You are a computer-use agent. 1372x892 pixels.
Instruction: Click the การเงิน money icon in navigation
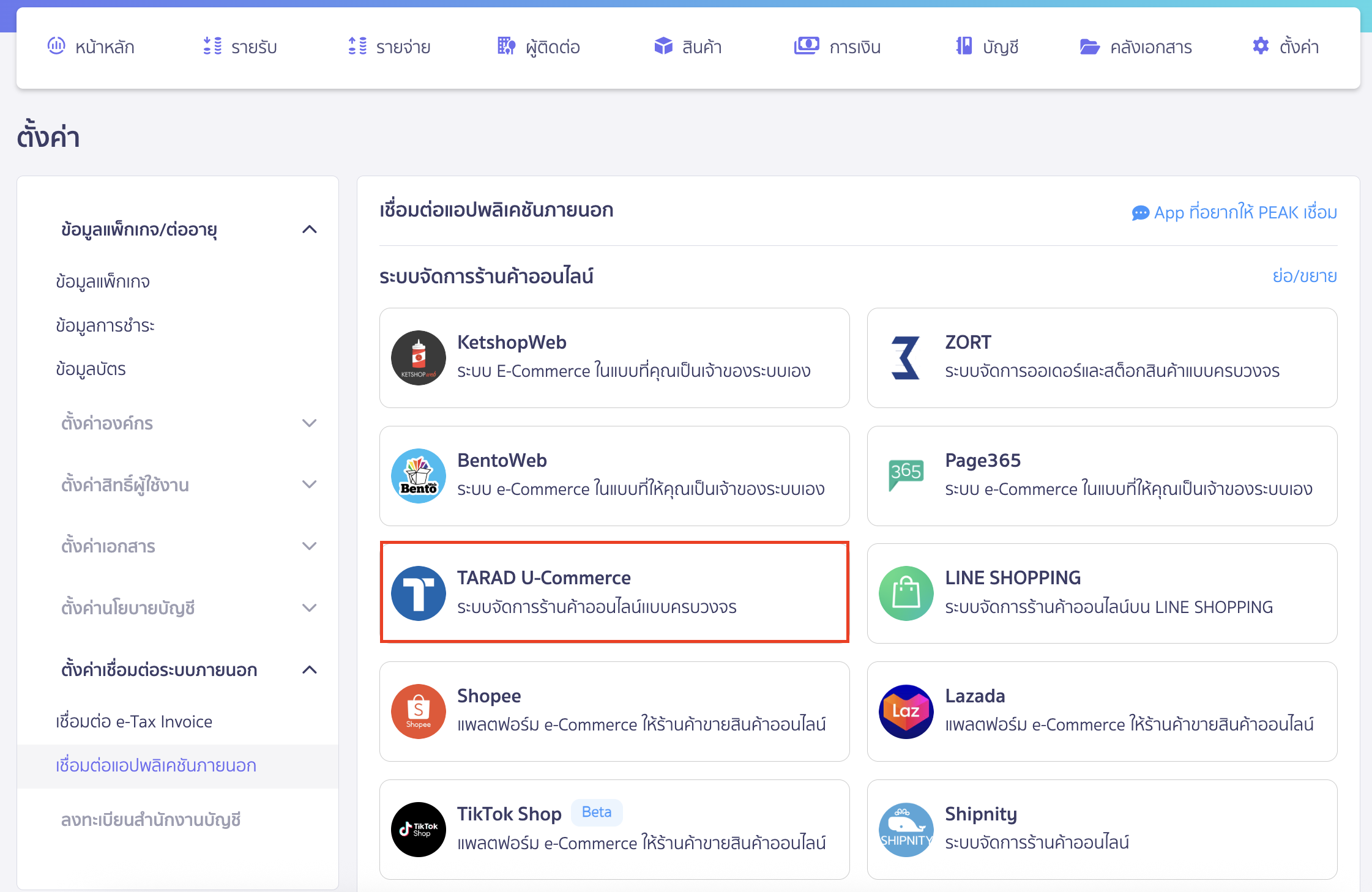click(x=807, y=46)
